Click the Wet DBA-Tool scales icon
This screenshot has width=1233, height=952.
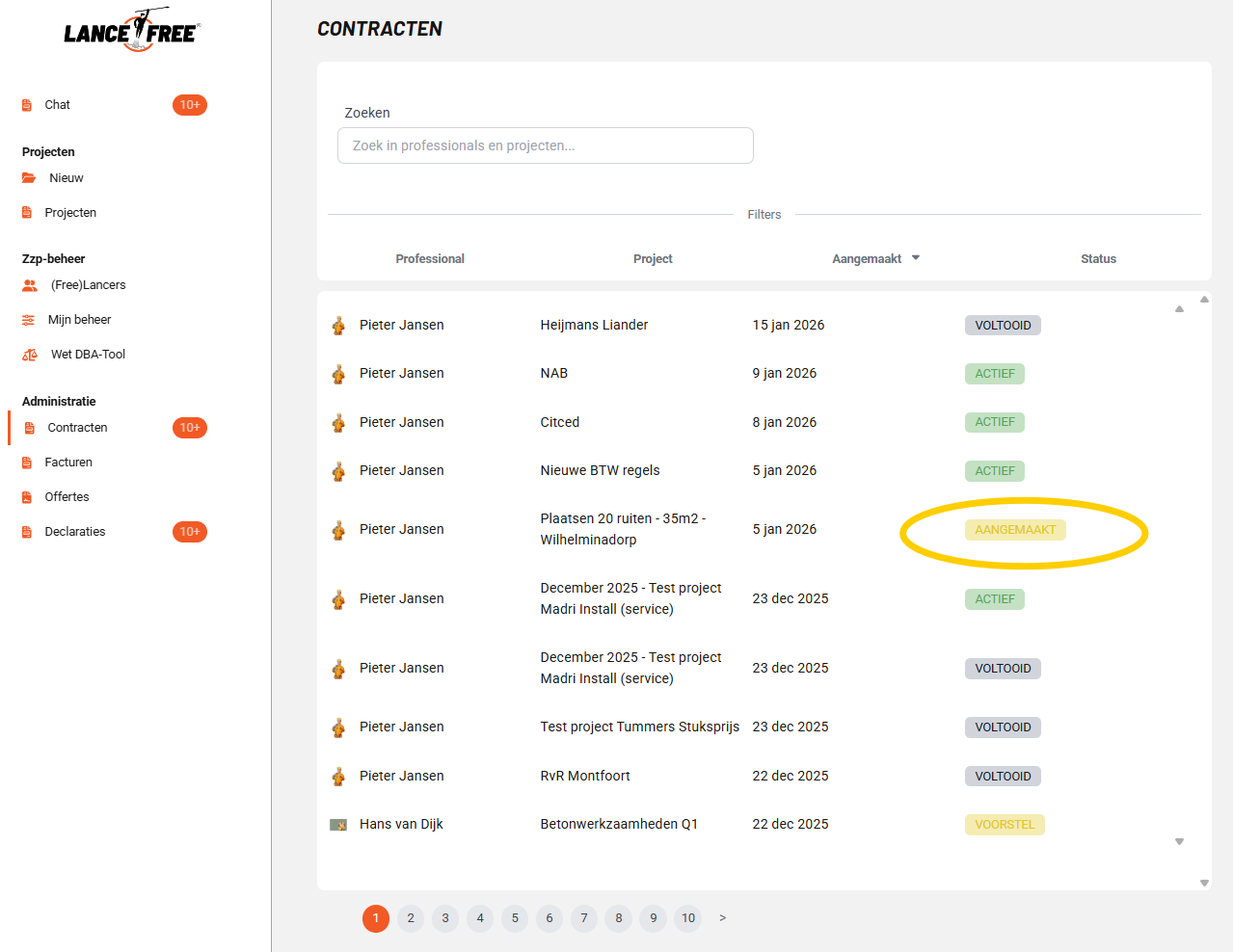coord(30,355)
